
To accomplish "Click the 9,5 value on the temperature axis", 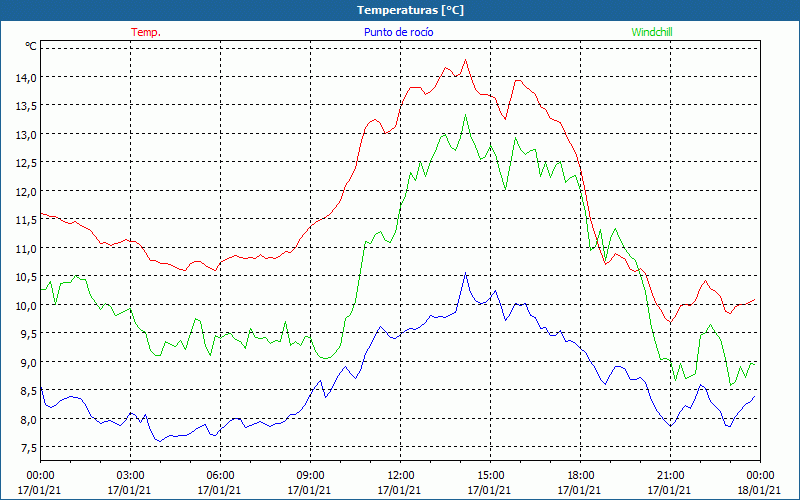I will 29,334.
